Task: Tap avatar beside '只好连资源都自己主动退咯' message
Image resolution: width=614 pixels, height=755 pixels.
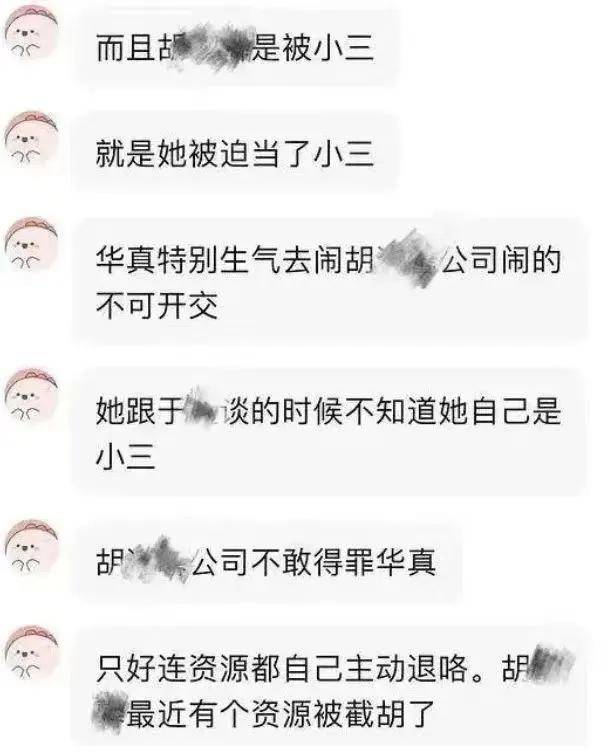Action: (30, 653)
